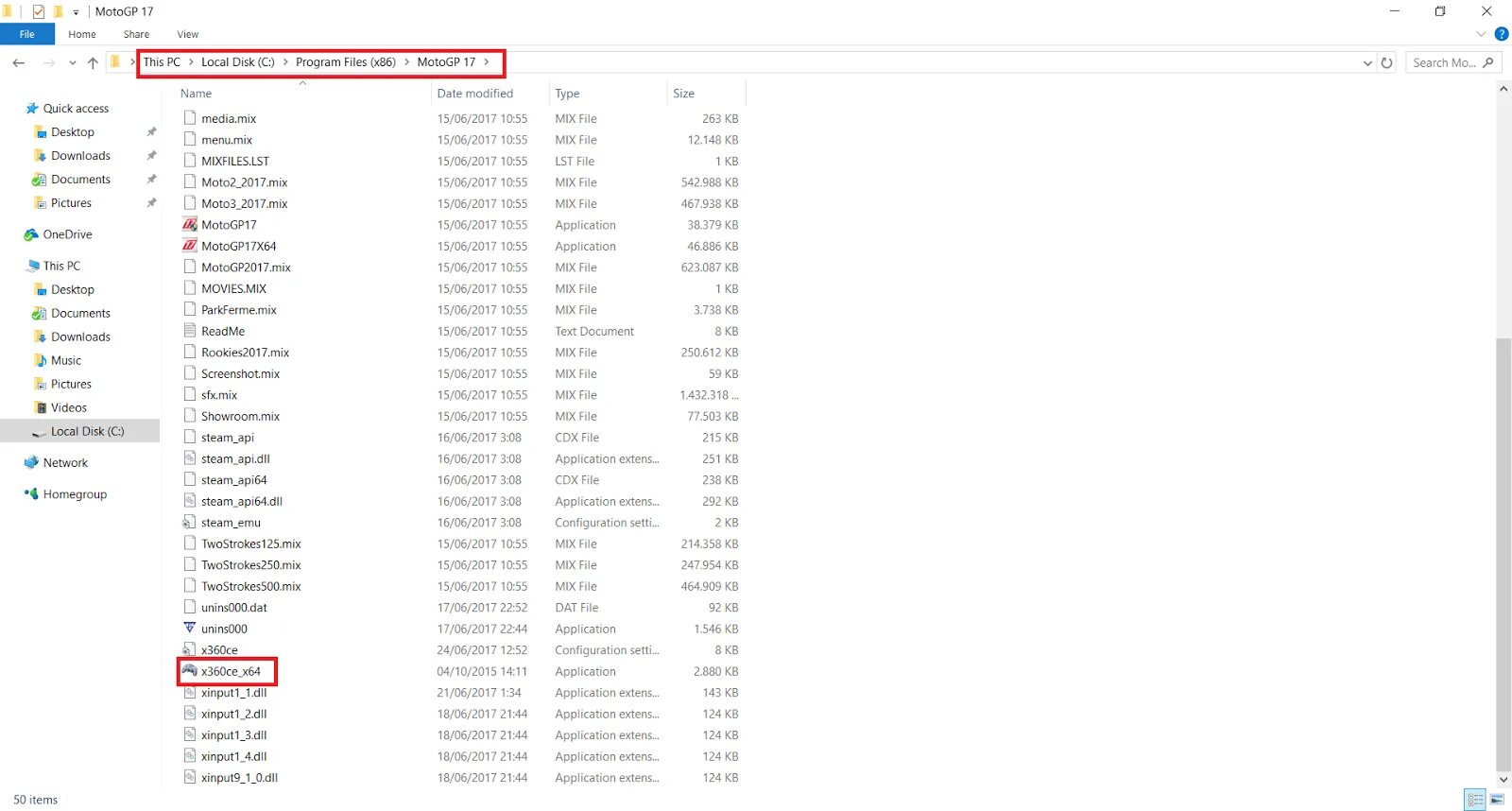Open Network in the navigation pane
The height and width of the screenshot is (811, 1512).
tap(65, 463)
